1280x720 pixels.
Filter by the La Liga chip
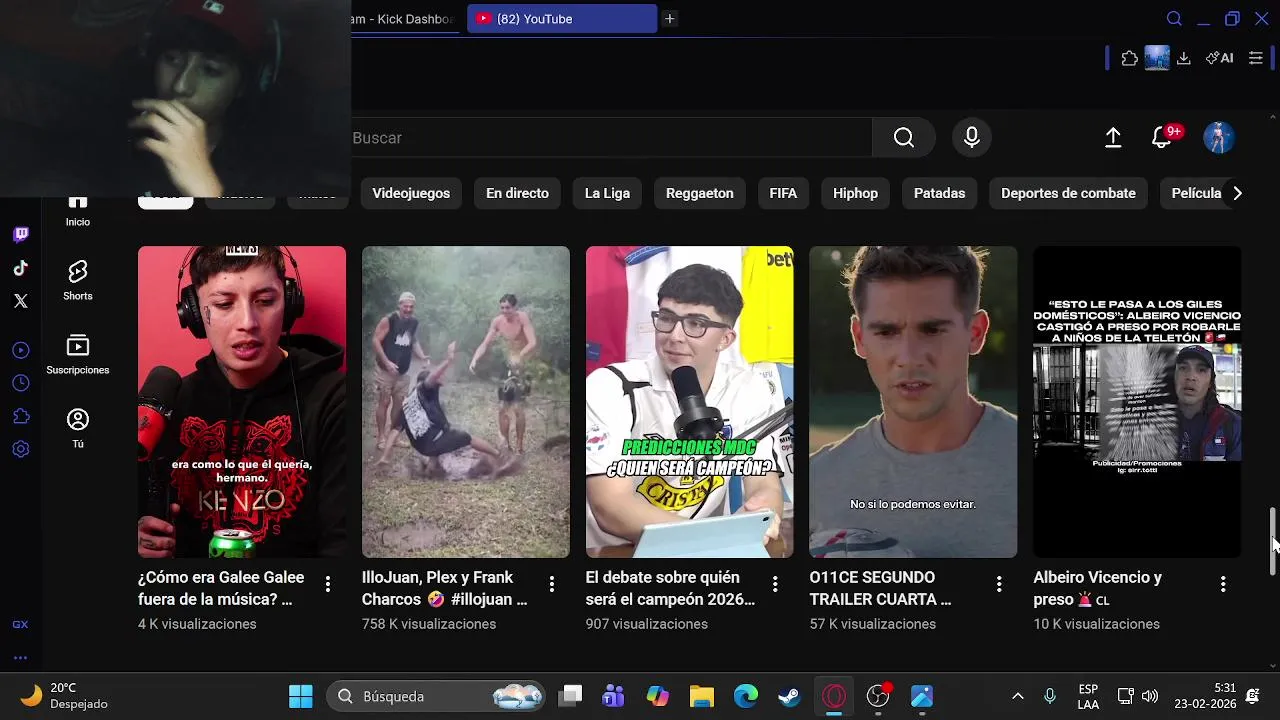click(x=607, y=193)
